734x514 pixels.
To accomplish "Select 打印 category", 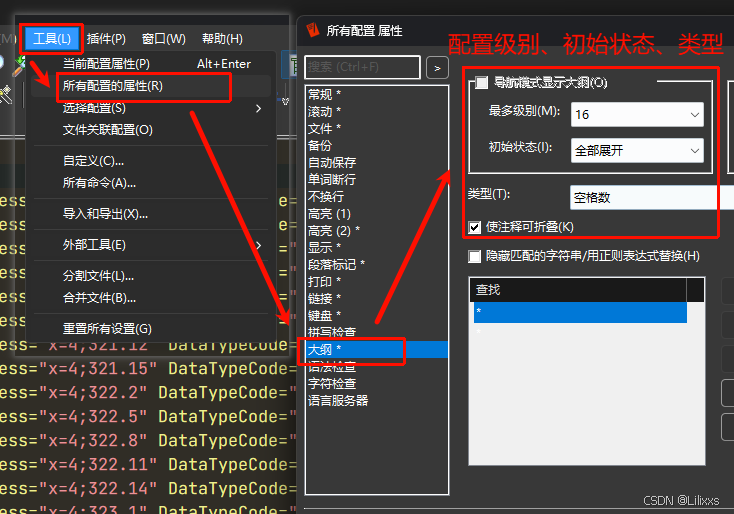I will [376, 281].
